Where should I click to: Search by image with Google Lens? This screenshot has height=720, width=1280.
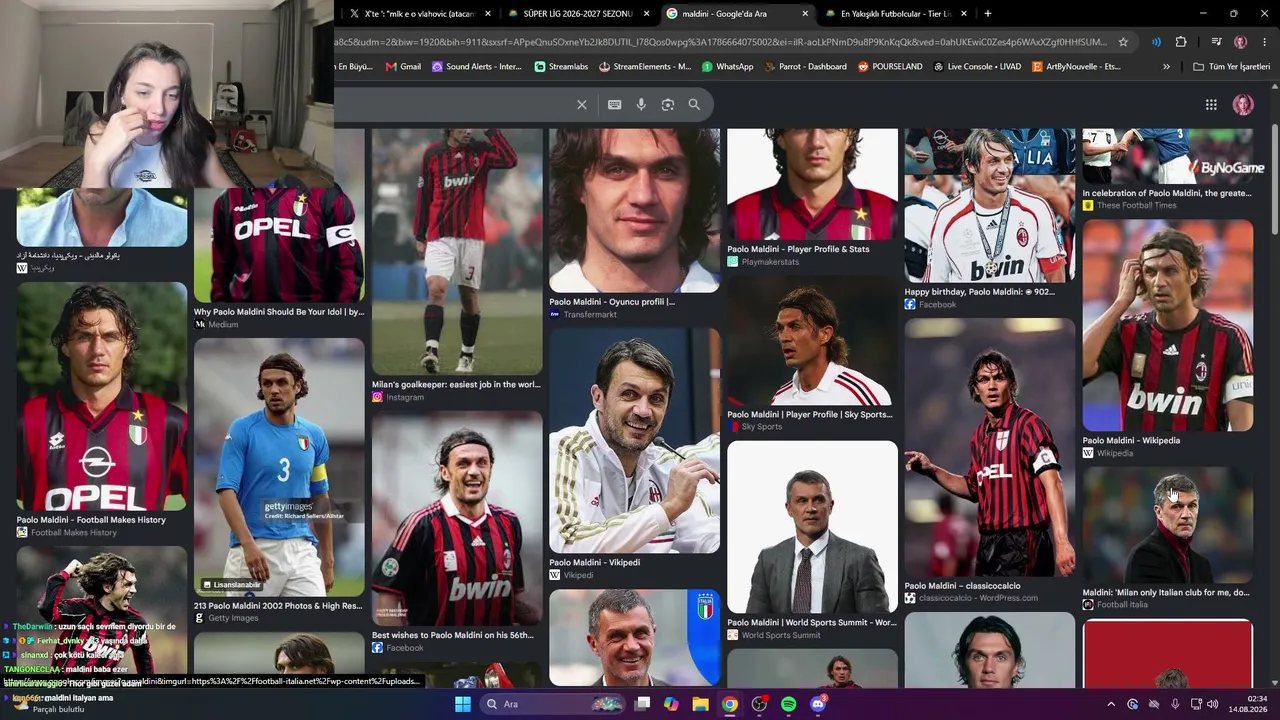tap(668, 104)
